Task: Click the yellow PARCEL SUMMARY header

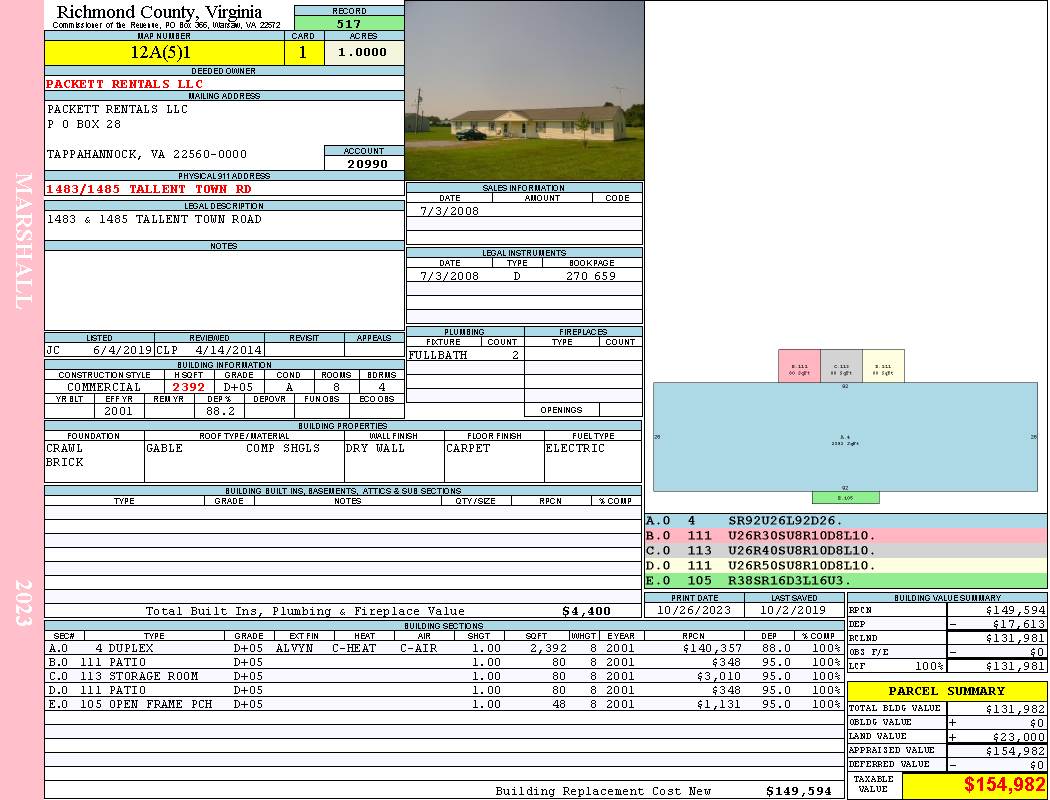Action: coord(946,691)
